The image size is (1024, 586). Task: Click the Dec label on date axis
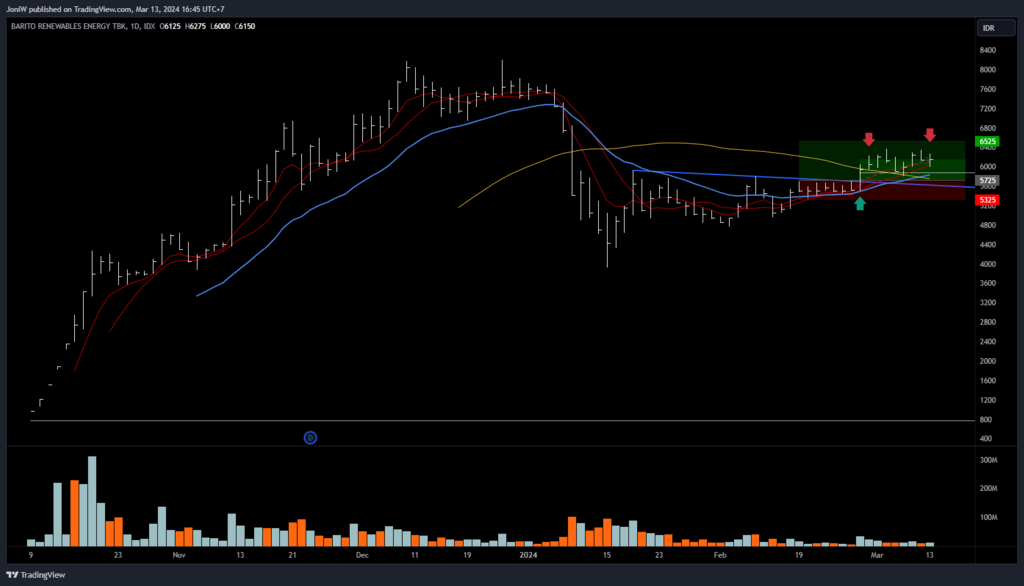click(x=361, y=553)
